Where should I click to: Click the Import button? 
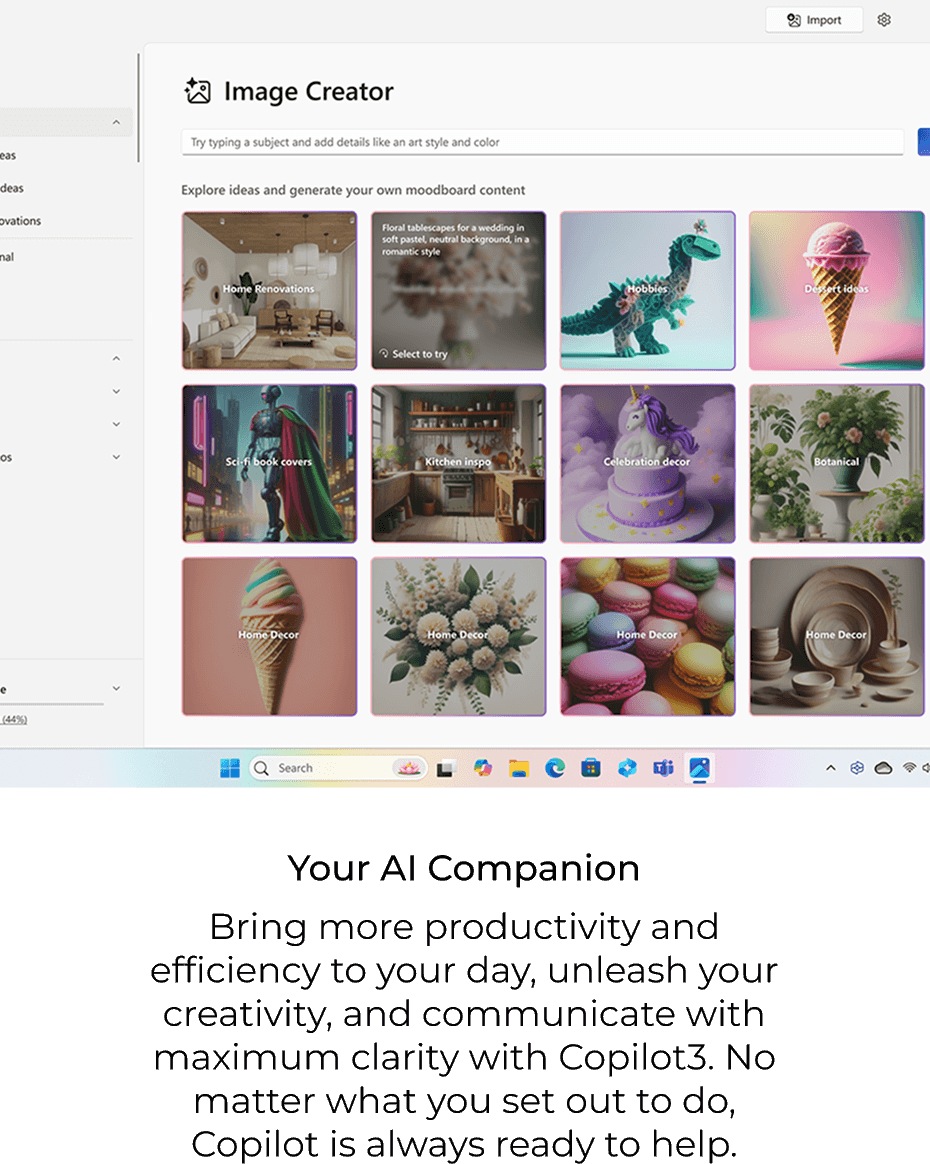click(814, 20)
